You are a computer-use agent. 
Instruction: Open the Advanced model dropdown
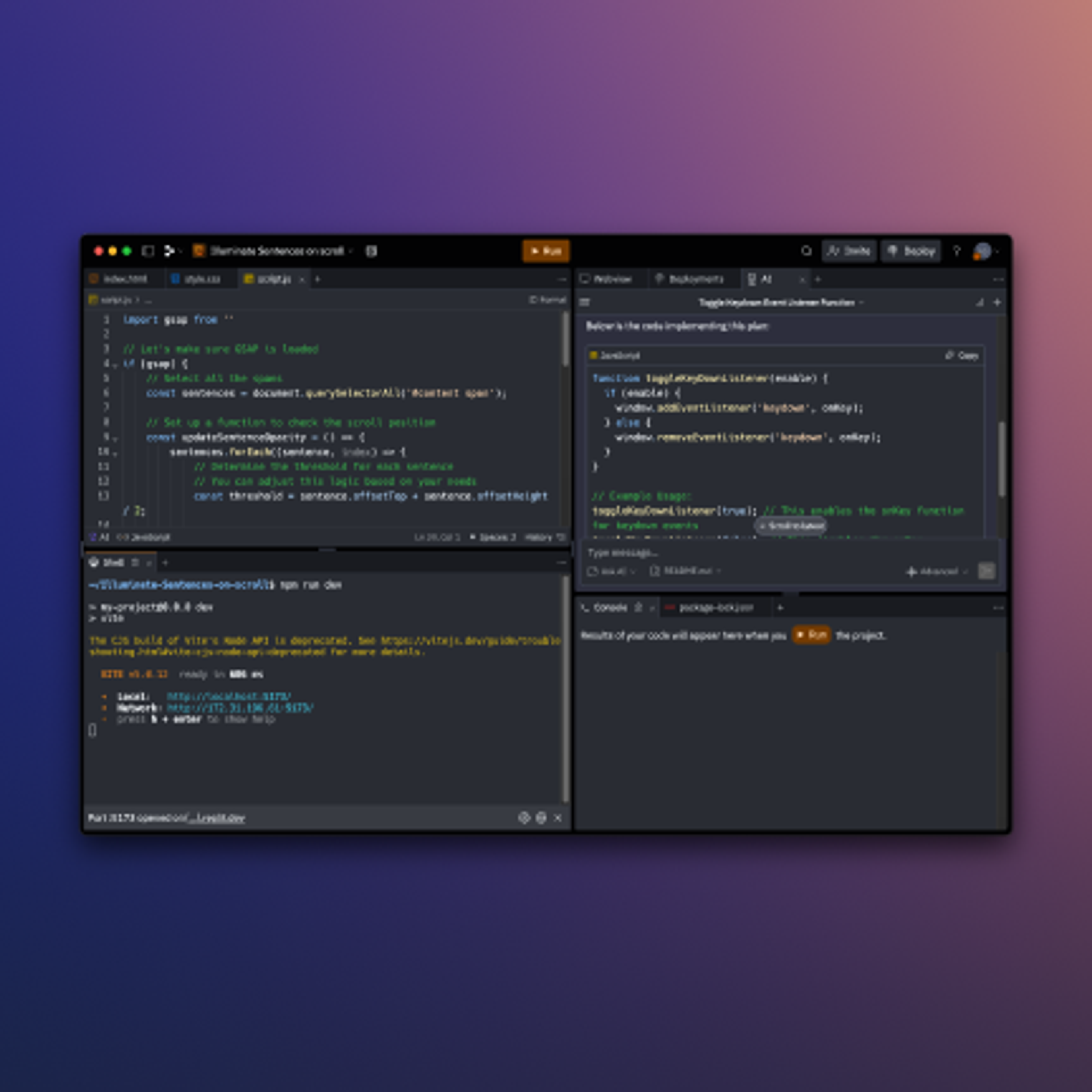[x=938, y=571]
